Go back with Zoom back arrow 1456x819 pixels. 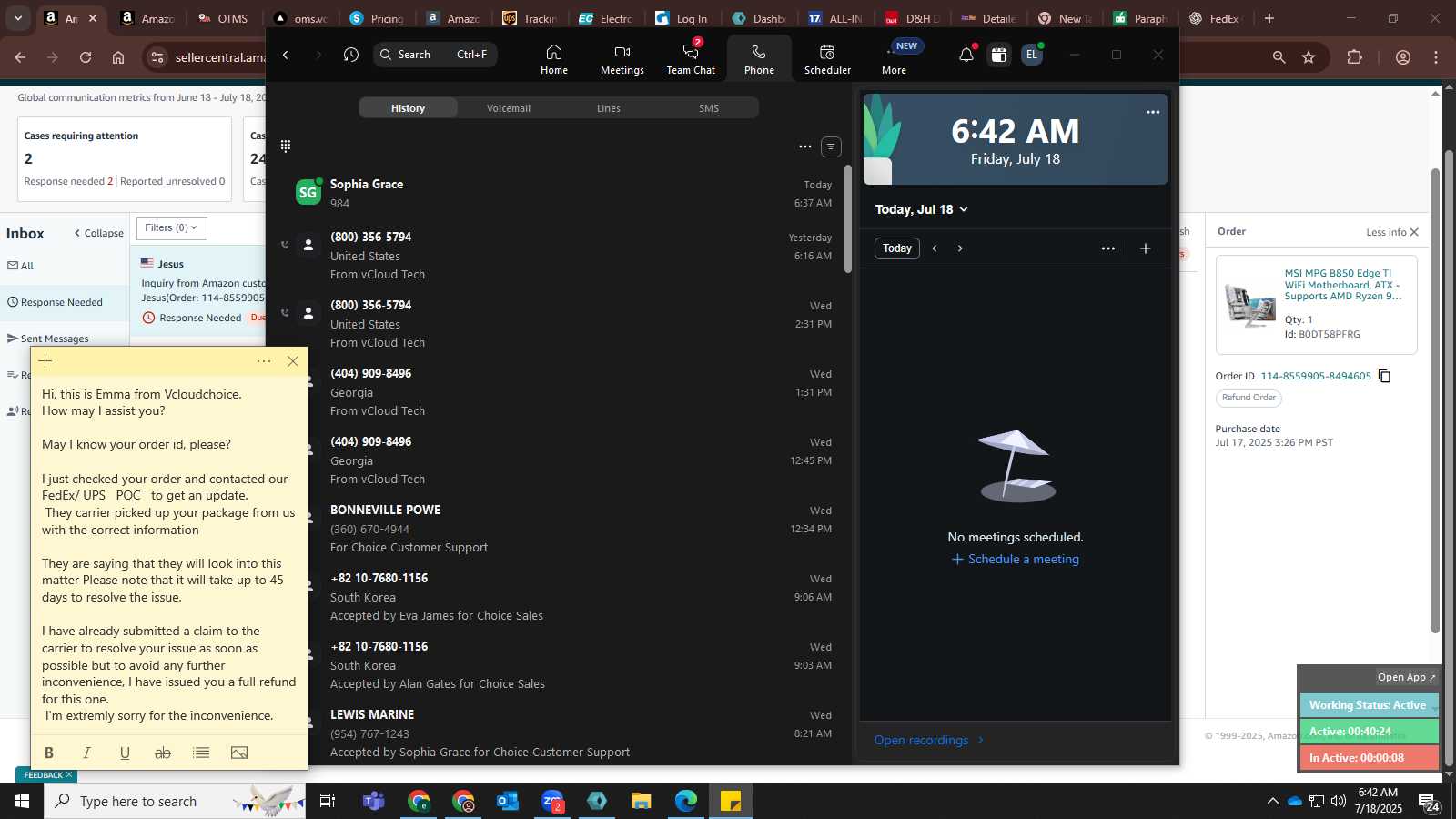(286, 55)
